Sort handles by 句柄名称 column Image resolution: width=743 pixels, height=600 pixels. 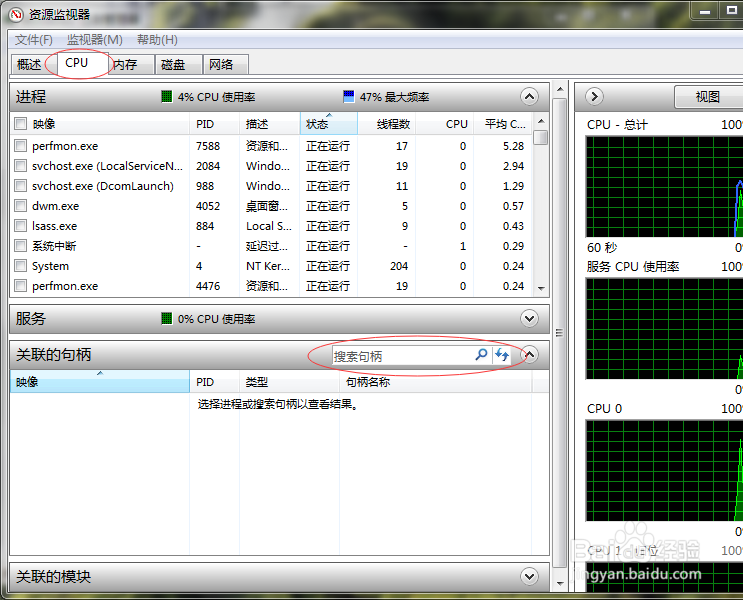tap(436, 382)
